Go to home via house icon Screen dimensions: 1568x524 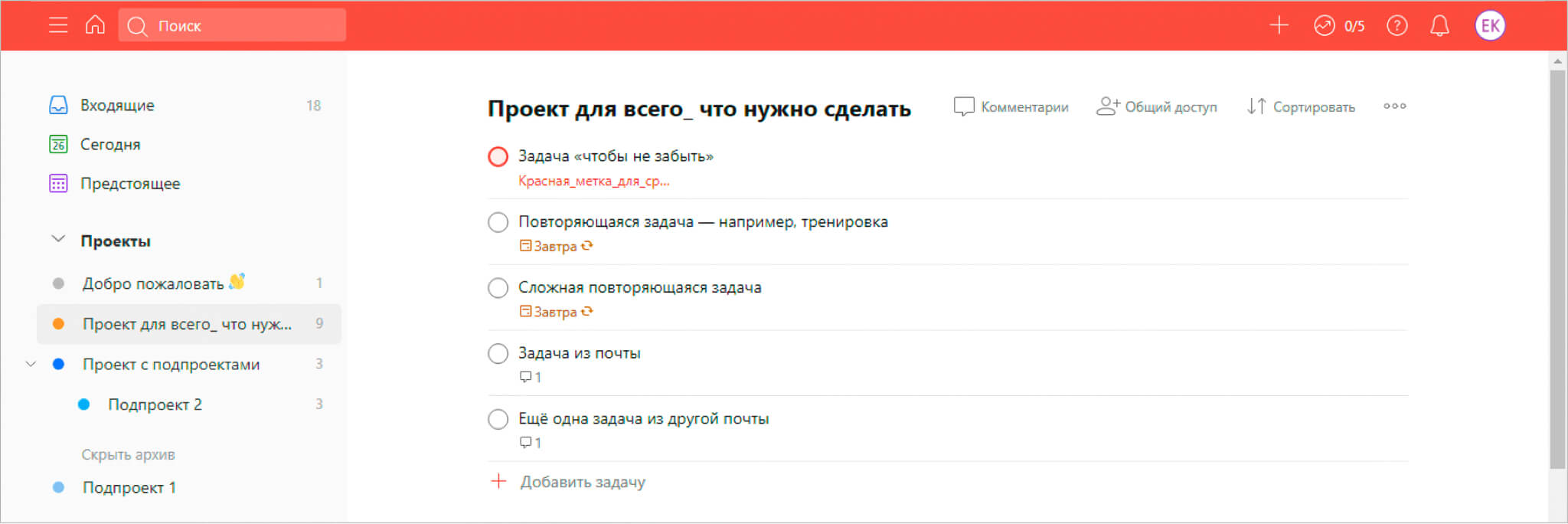(95, 25)
